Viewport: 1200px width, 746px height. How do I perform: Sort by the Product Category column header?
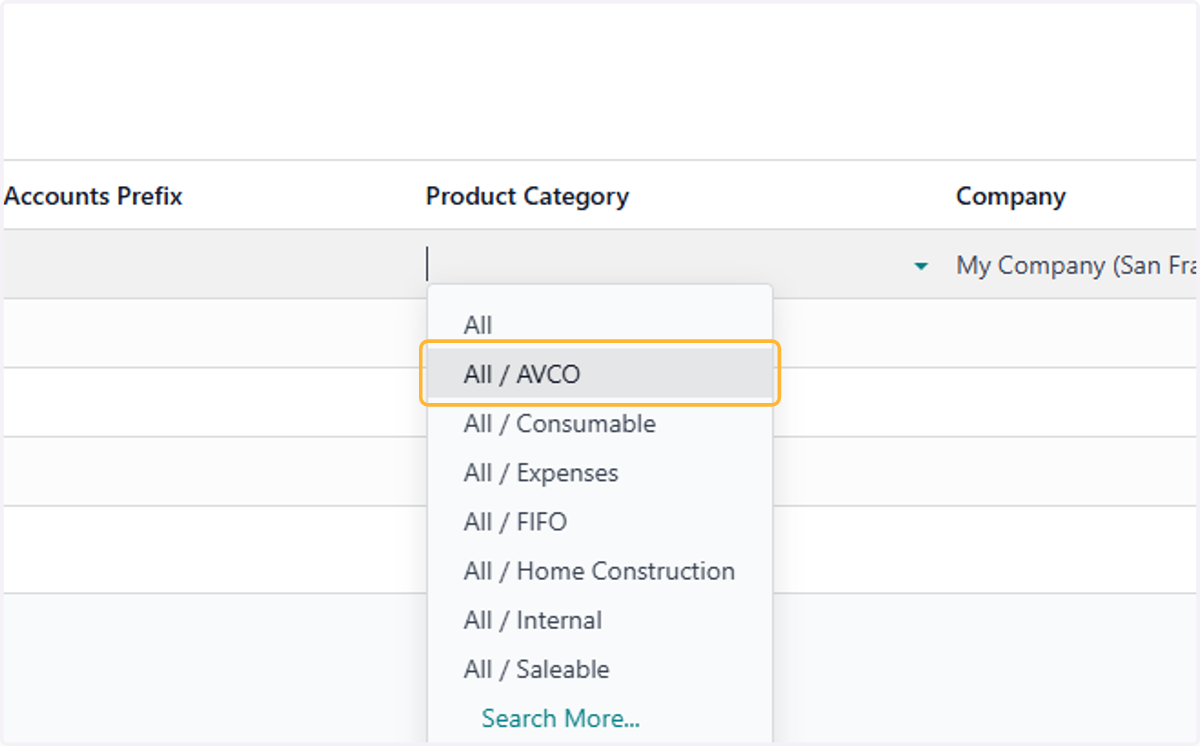click(x=527, y=196)
